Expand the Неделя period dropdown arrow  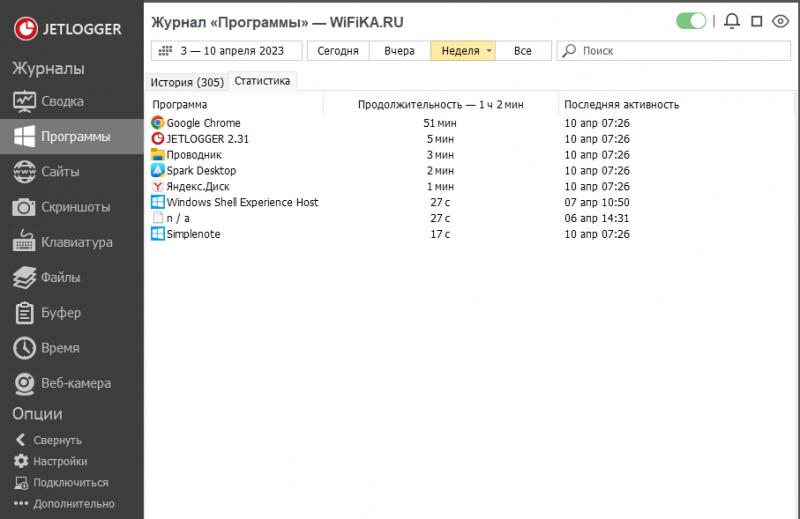pos(489,51)
